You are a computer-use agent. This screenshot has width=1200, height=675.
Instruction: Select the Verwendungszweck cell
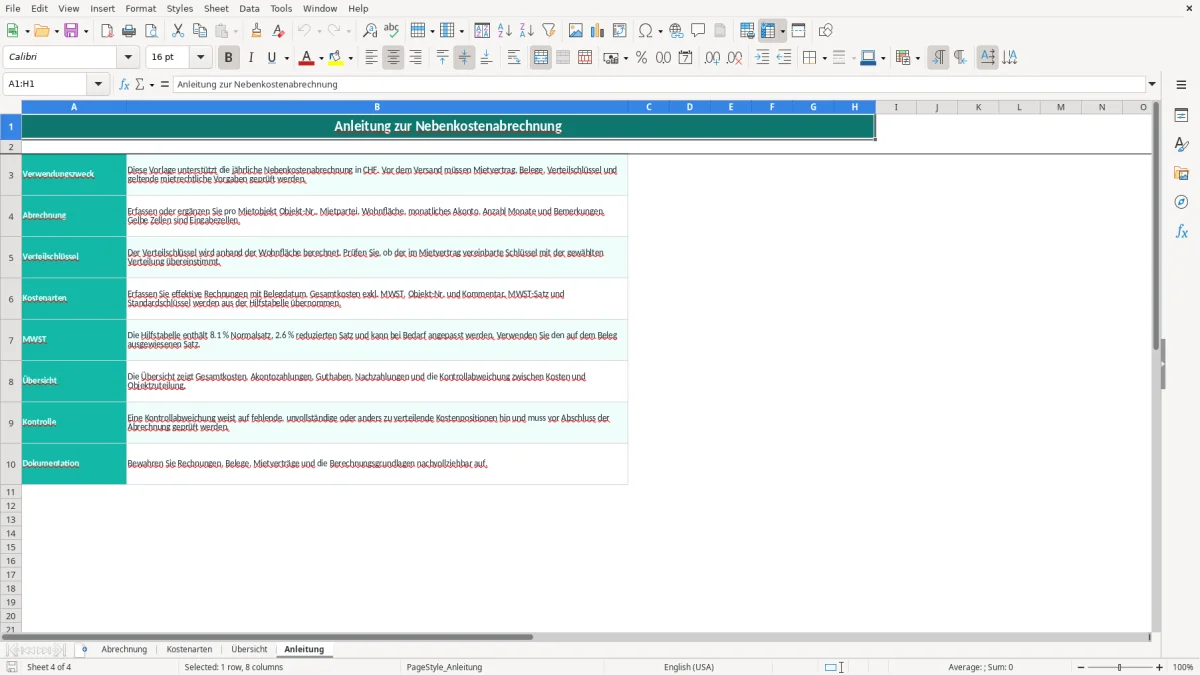[74, 175]
